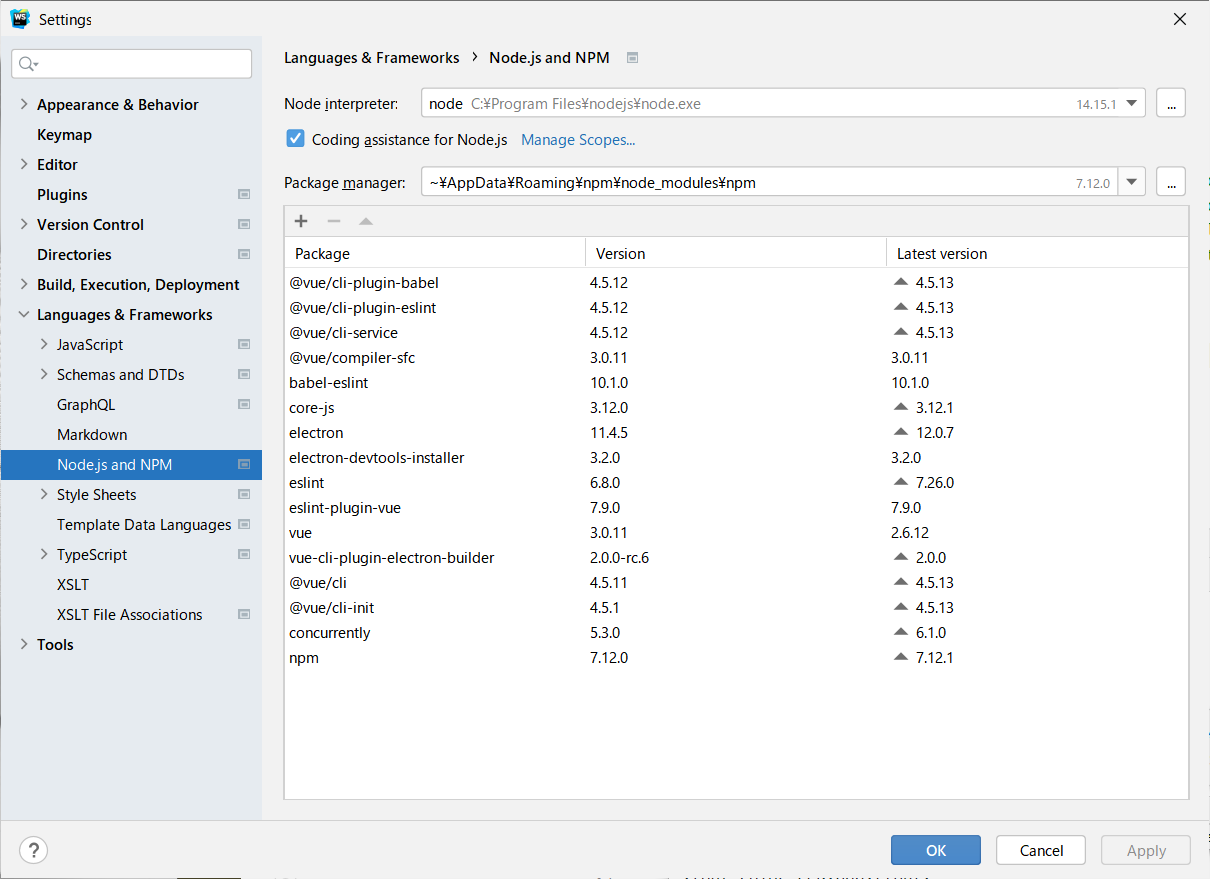Browse for Node interpreter with ellipsis button
This screenshot has width=1210, height=879.
1171,103
